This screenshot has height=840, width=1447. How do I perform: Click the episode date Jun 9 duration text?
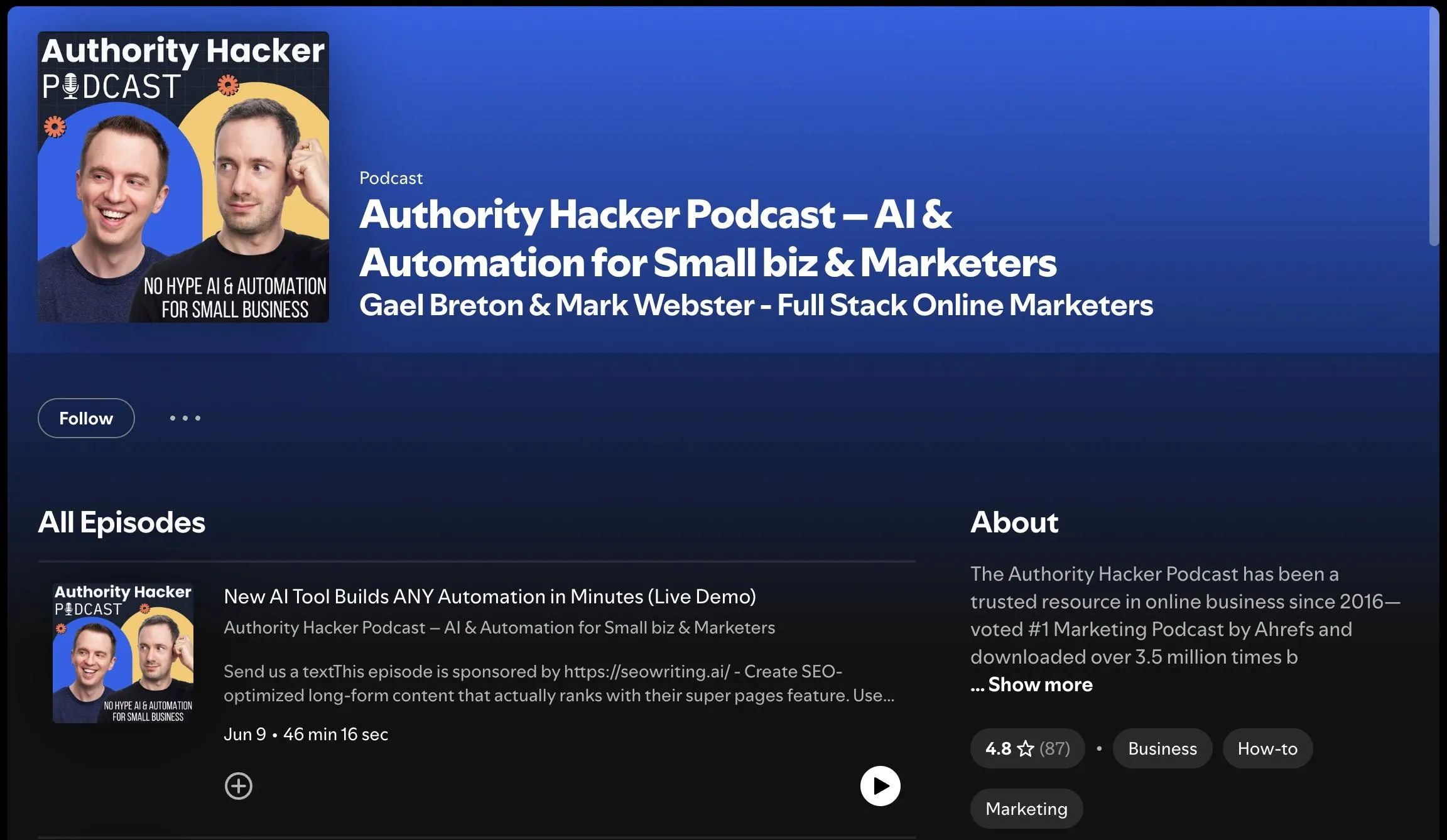click(x=306, y=735)
